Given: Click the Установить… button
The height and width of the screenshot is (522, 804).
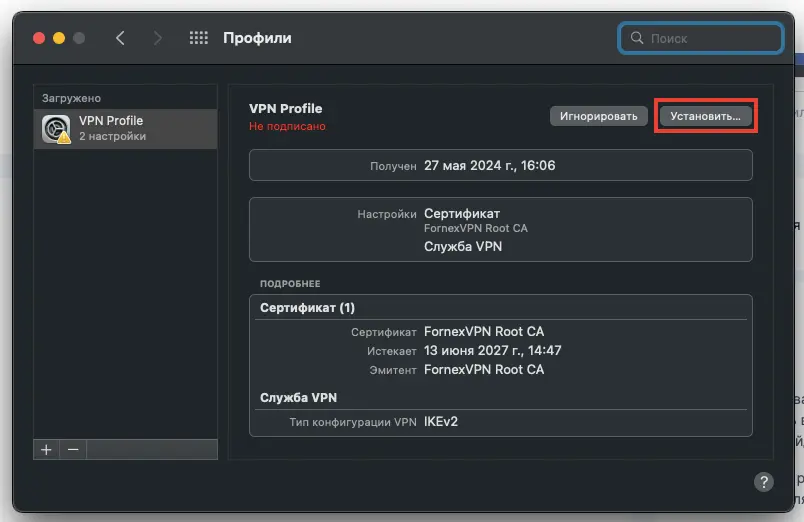Looking at the screenshot, I should pyautogui.click(x=705, y=116).
